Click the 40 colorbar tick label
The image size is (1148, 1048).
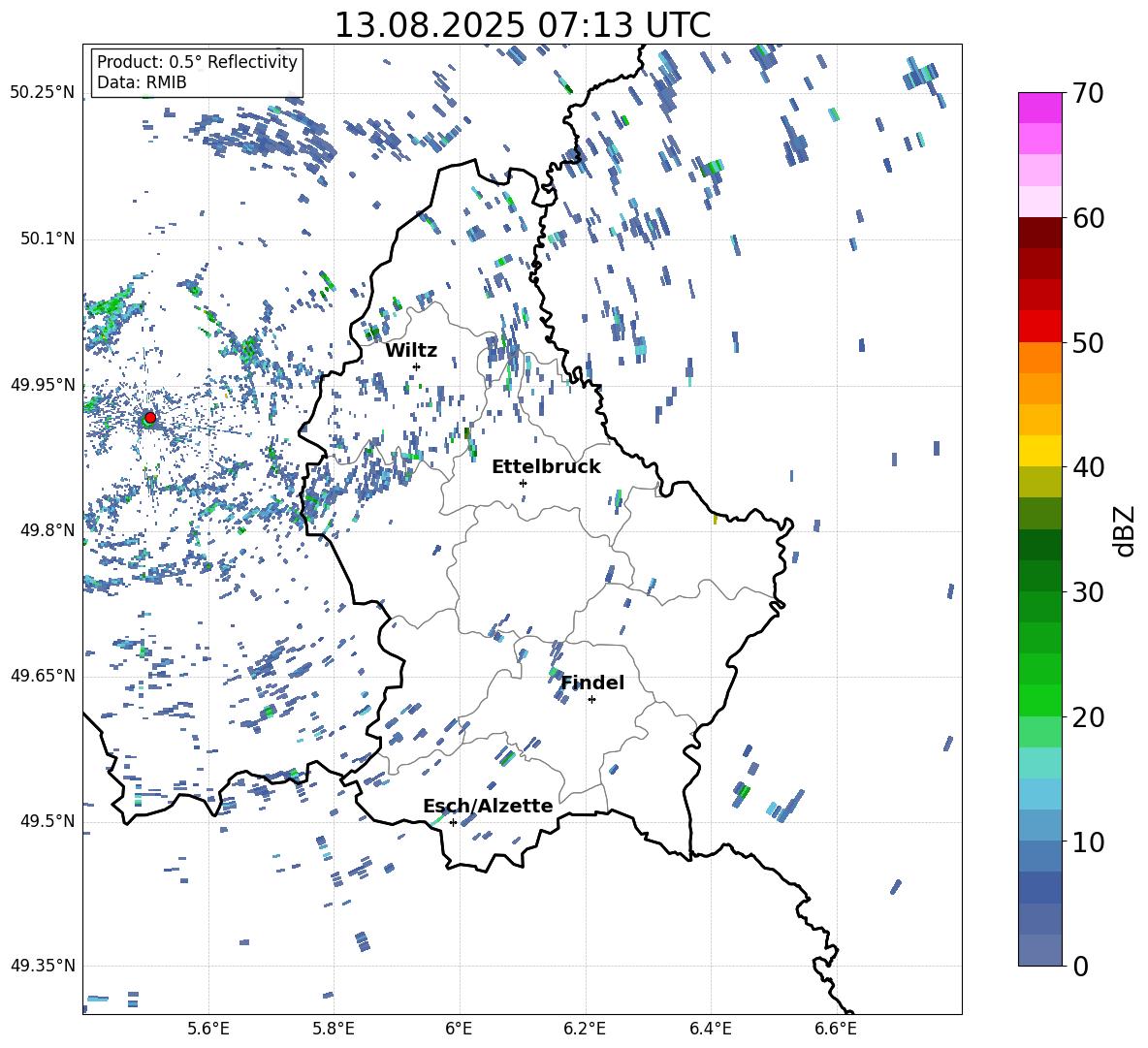point(1087,467)
